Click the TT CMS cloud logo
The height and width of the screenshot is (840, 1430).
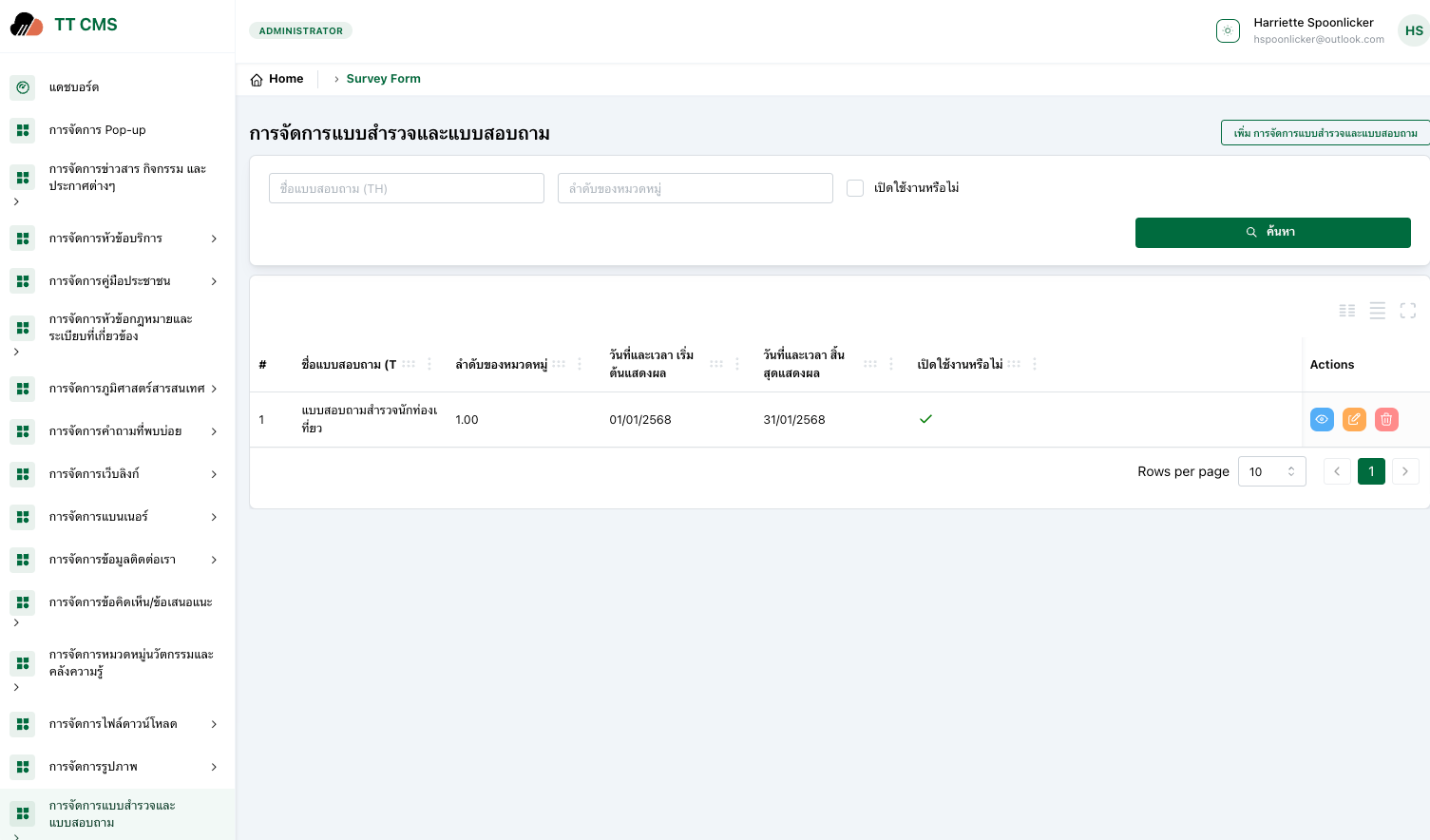27,25
